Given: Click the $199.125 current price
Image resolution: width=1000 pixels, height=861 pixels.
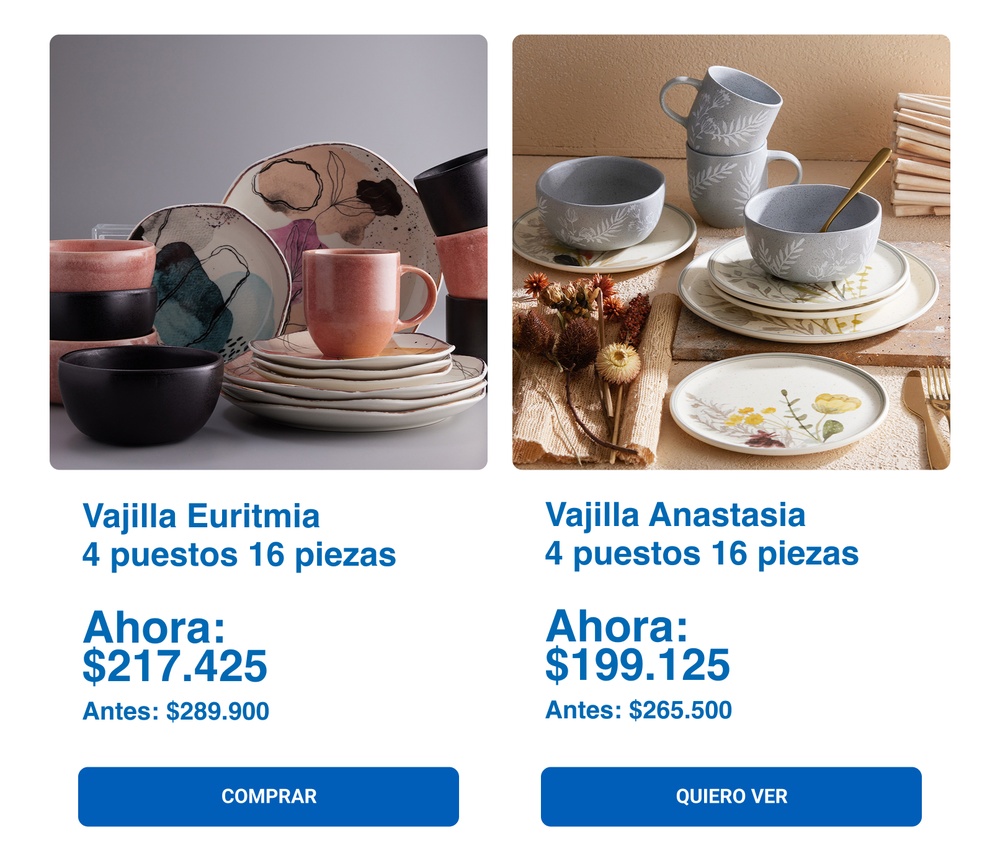Looking at the screenshot, I should coord(638,664).
